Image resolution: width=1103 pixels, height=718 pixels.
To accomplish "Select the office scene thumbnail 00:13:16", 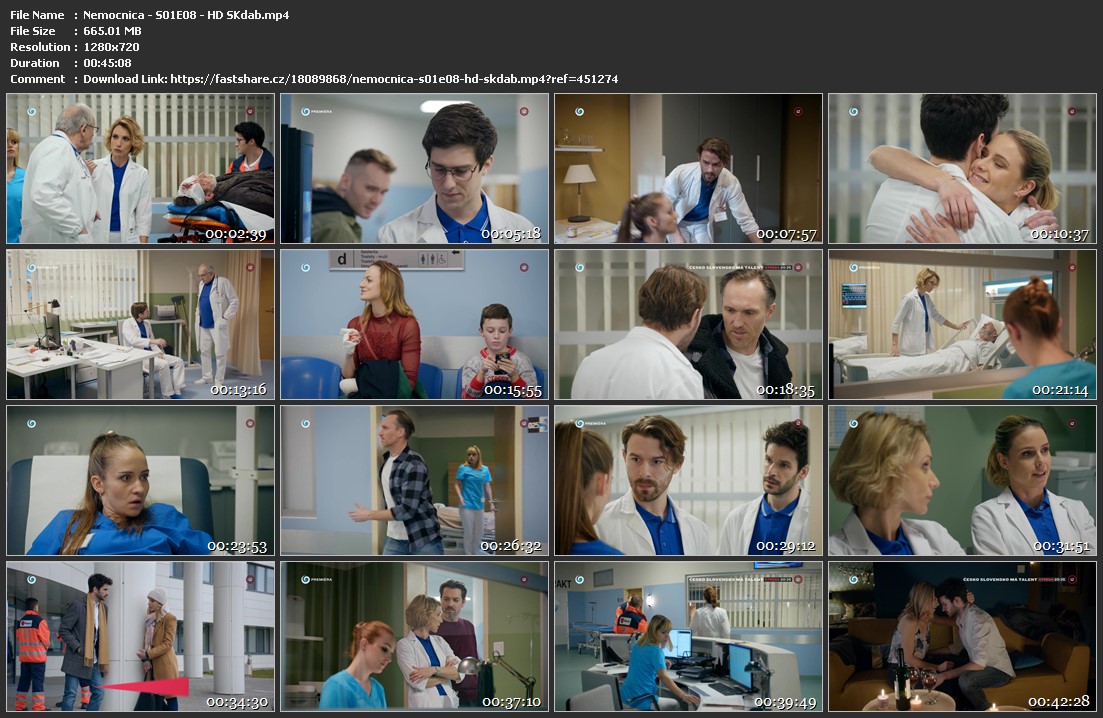I will coord(140,325).
